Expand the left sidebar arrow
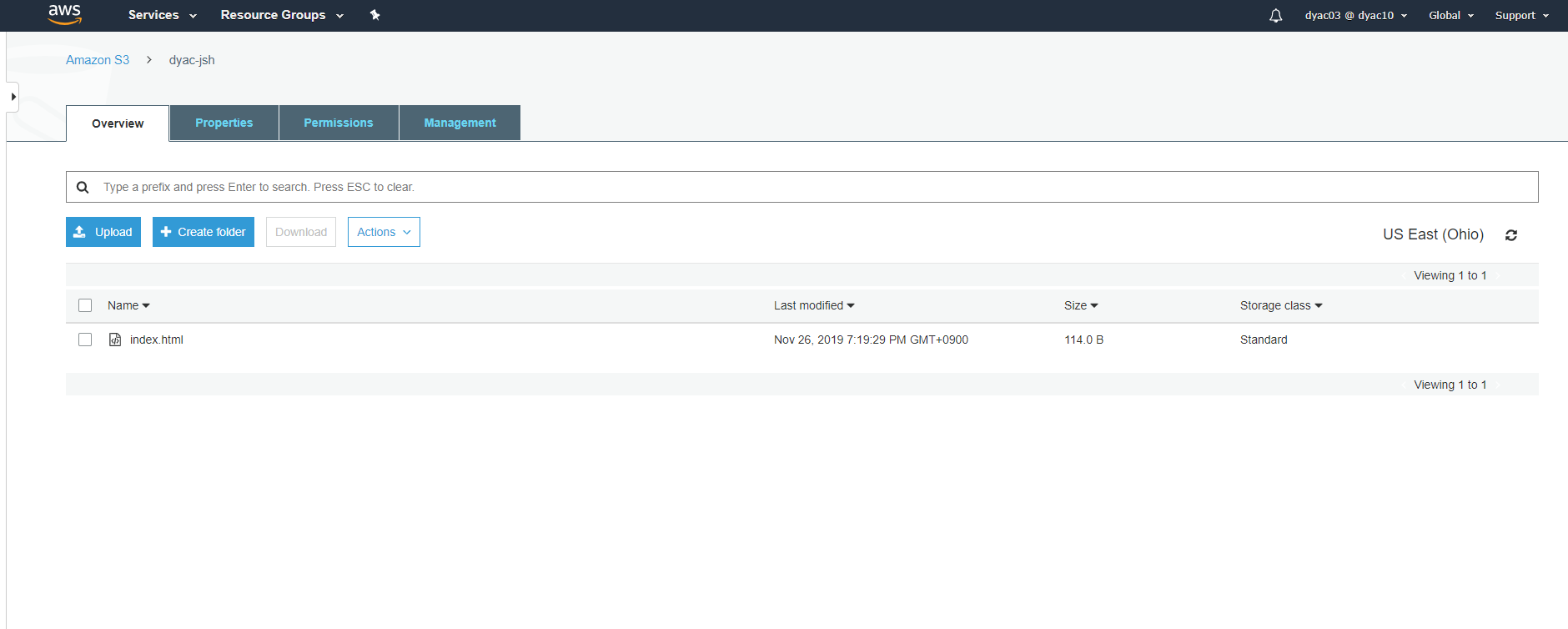Image resolution: width=1568 pixels, height=629 pixels. coord(13,97)
